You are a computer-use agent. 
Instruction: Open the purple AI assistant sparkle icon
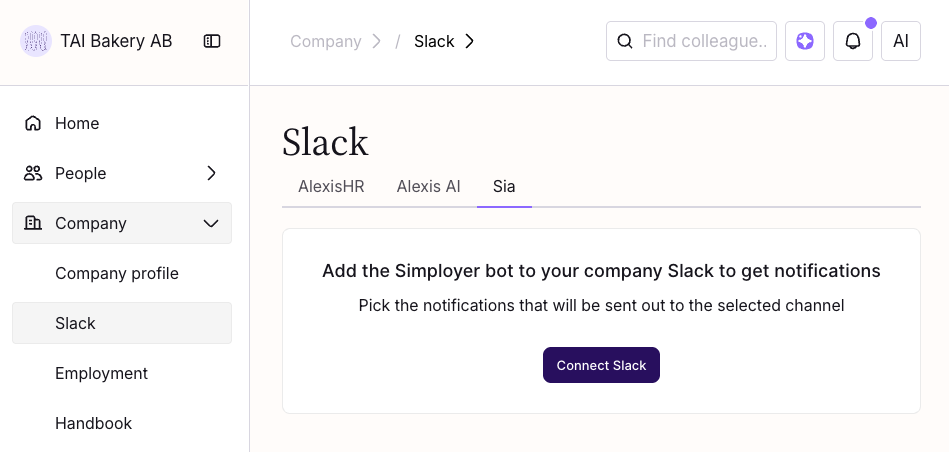805,41
